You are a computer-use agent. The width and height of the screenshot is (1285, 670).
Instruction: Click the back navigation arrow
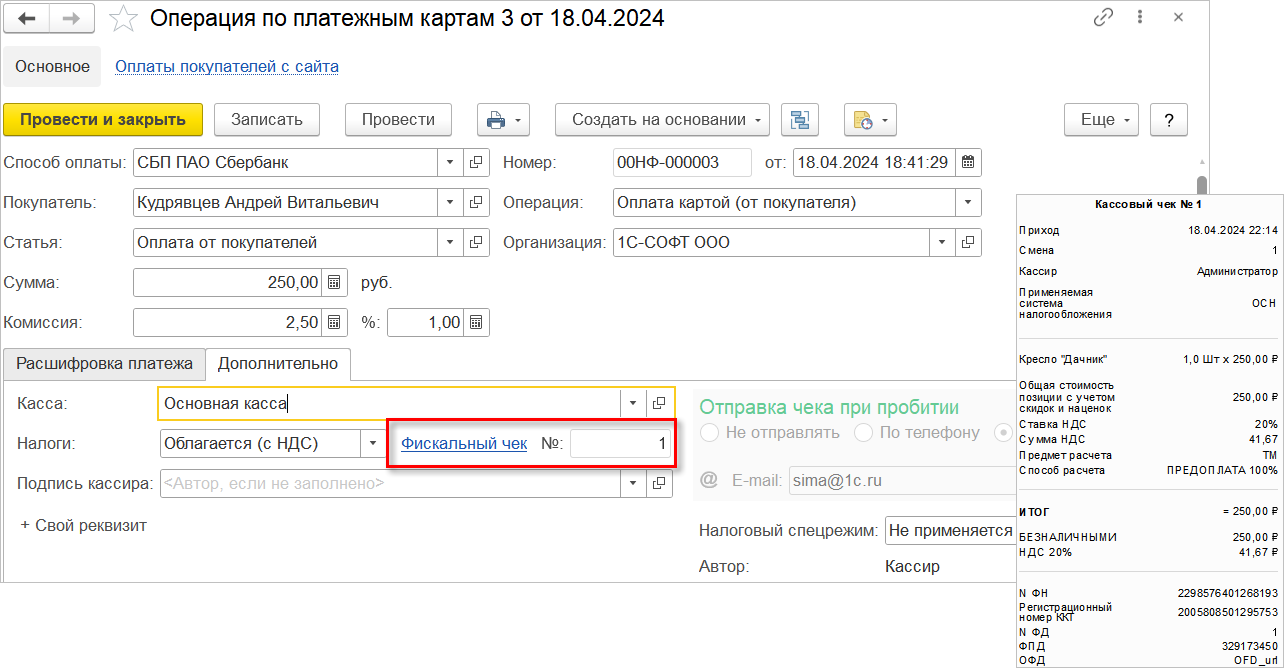click(28, 18)
